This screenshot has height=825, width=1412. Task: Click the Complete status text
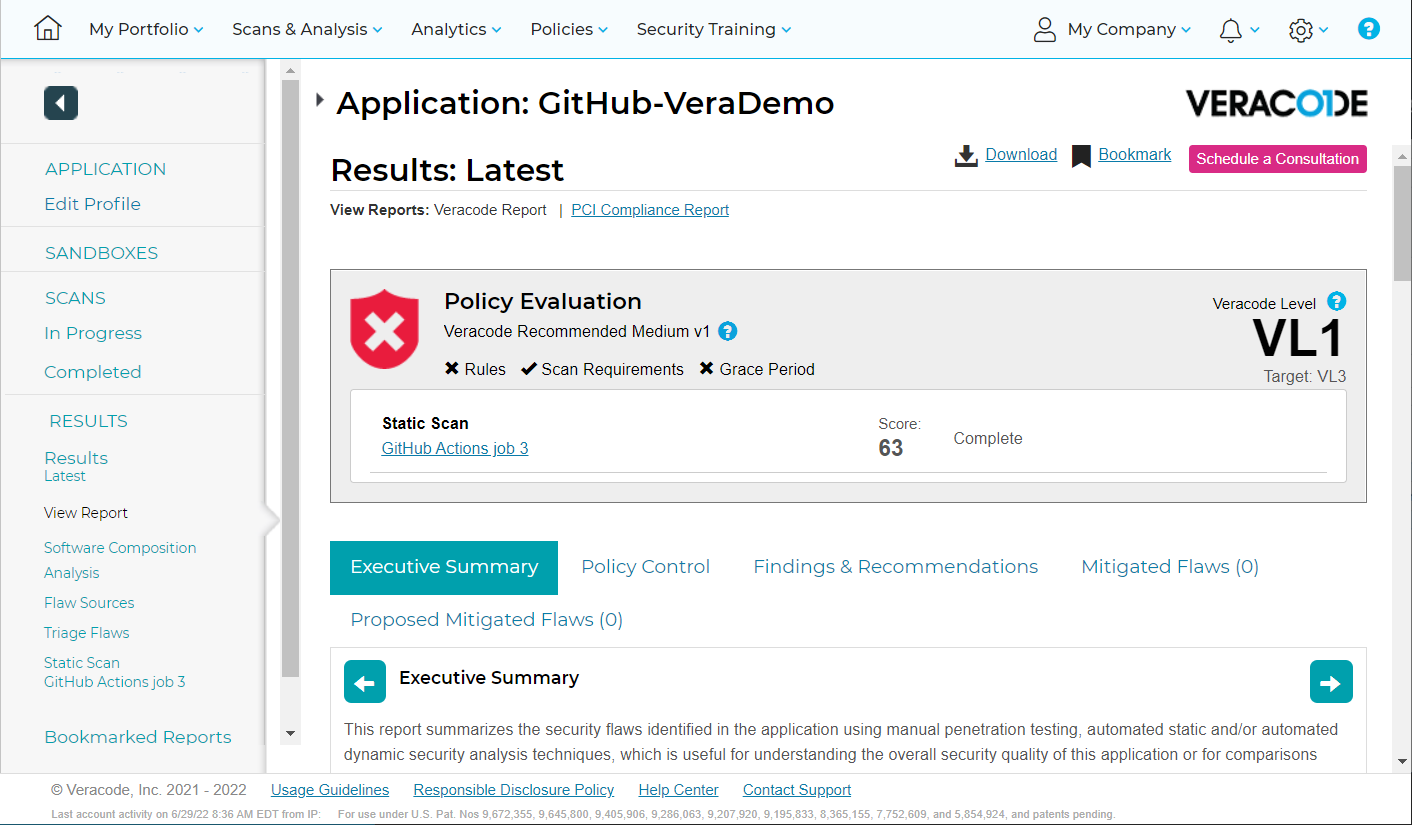[x=988, y=439]
